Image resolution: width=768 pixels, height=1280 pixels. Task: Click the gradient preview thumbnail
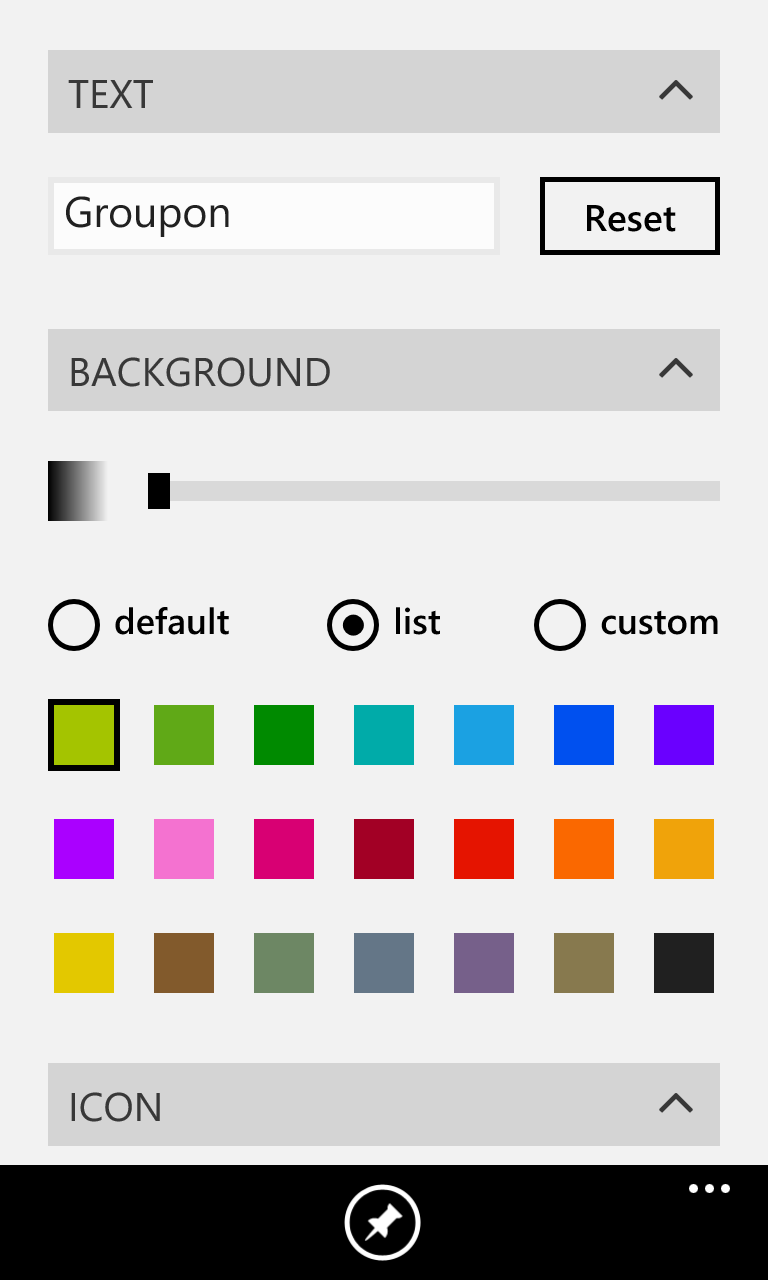[x=77, y=491]
